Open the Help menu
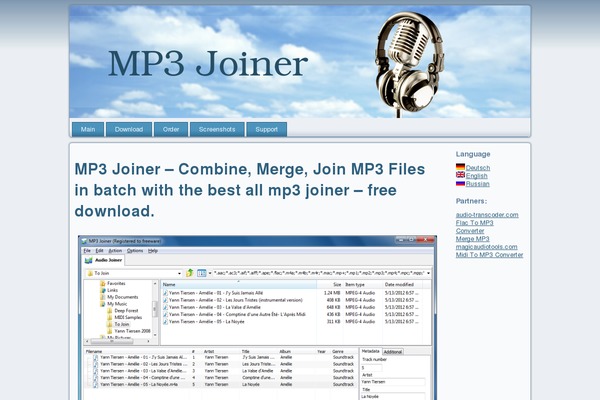The image size is (600, 400). tap(153, 251)
